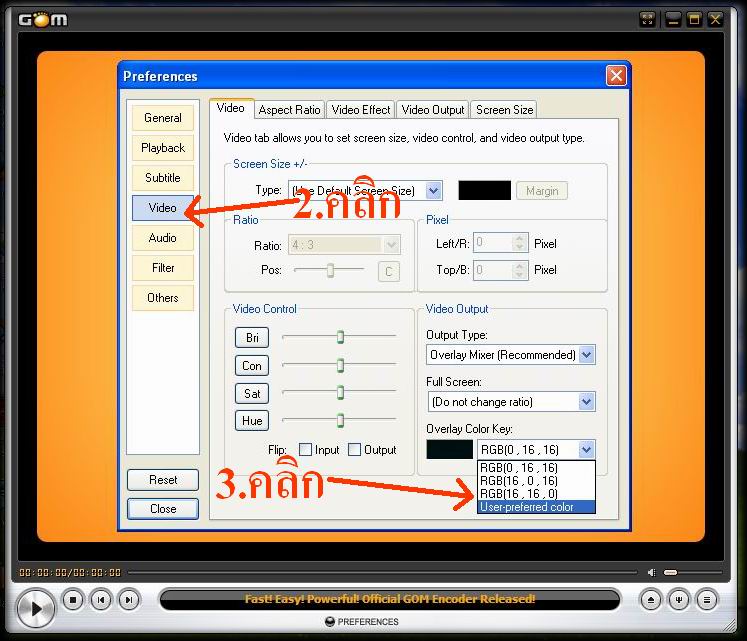Open the Playback preferences category

162,148
